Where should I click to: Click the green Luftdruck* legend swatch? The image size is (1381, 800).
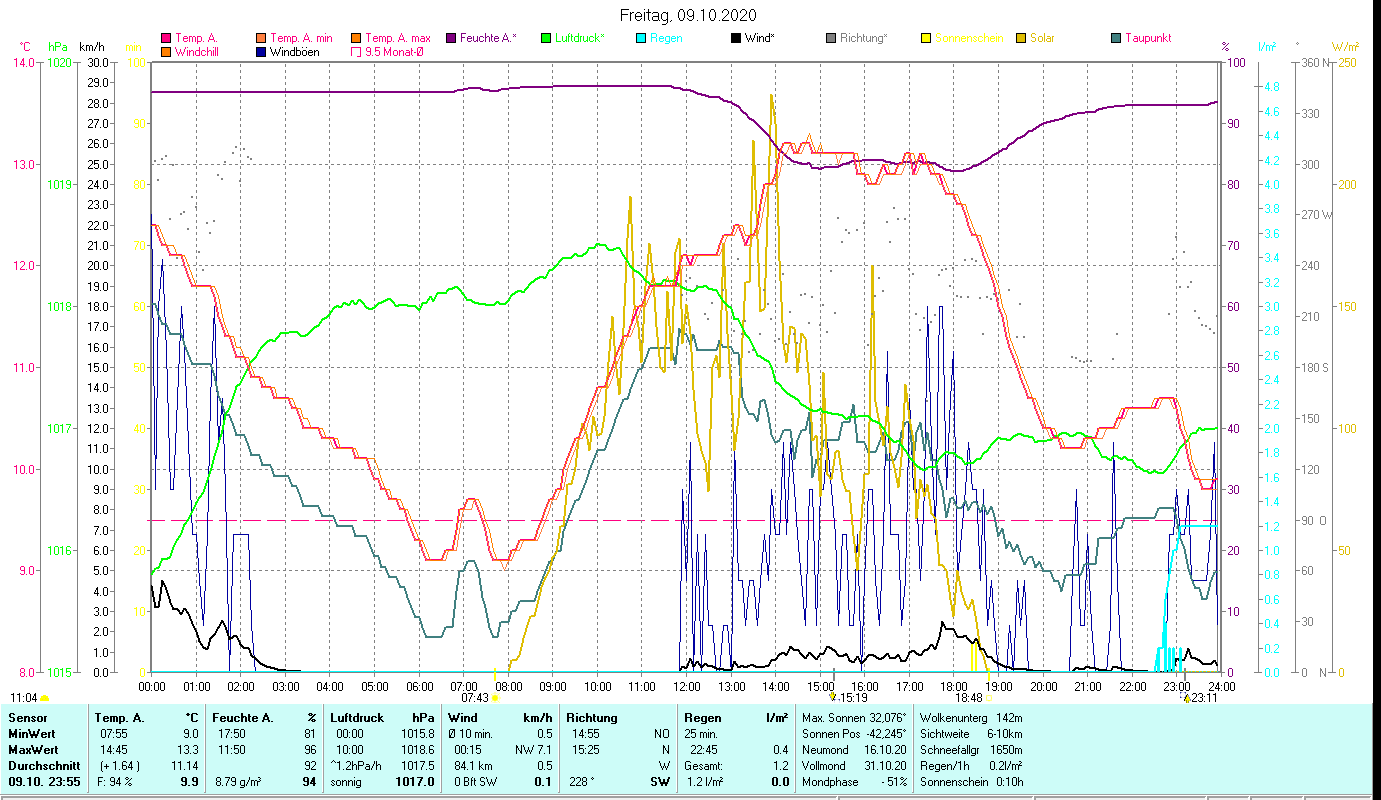pyautogui.click(x=546, y=38)
